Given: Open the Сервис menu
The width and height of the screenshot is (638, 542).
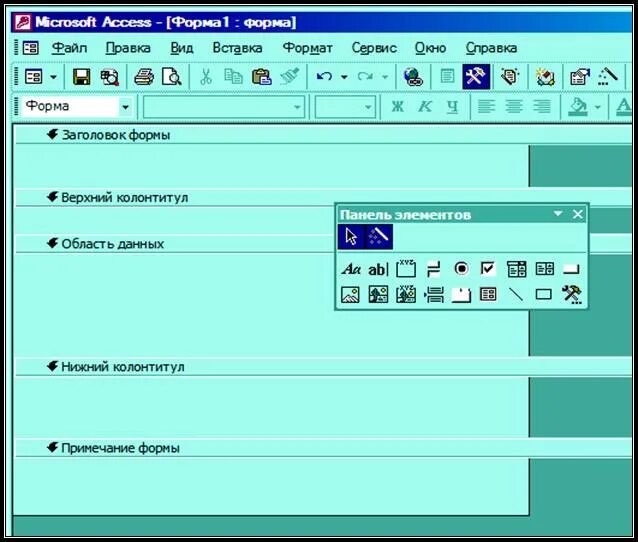Looking at the screenshot, I should (374, 48).
